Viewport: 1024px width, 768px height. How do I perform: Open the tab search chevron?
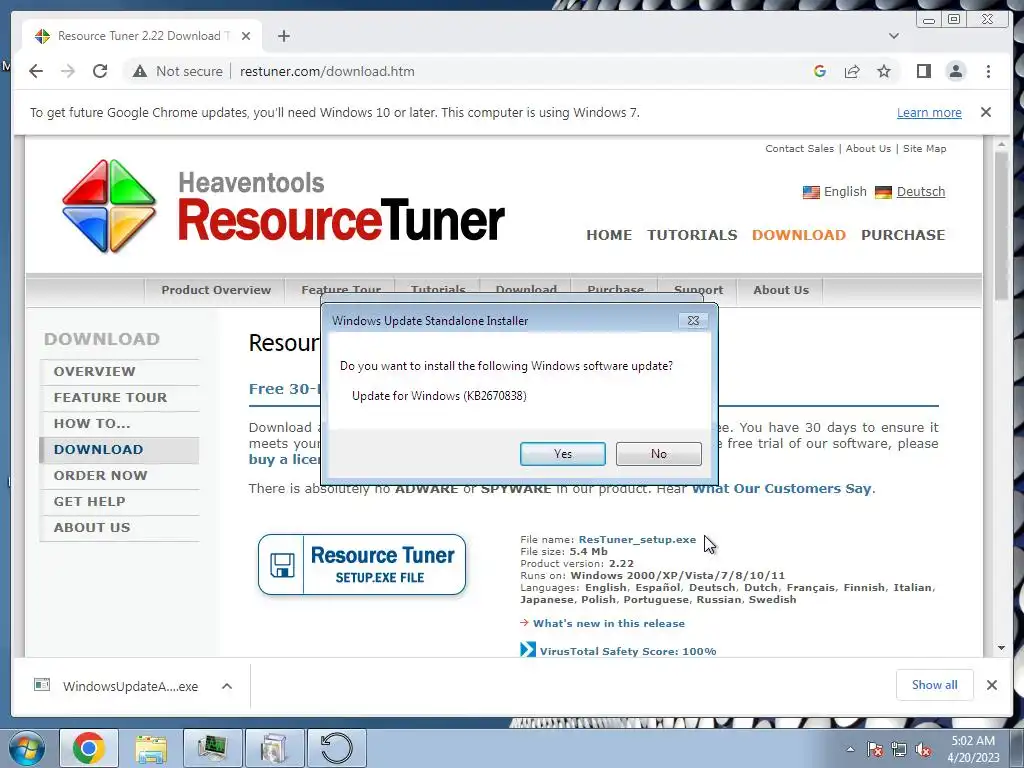click(894, 36)
